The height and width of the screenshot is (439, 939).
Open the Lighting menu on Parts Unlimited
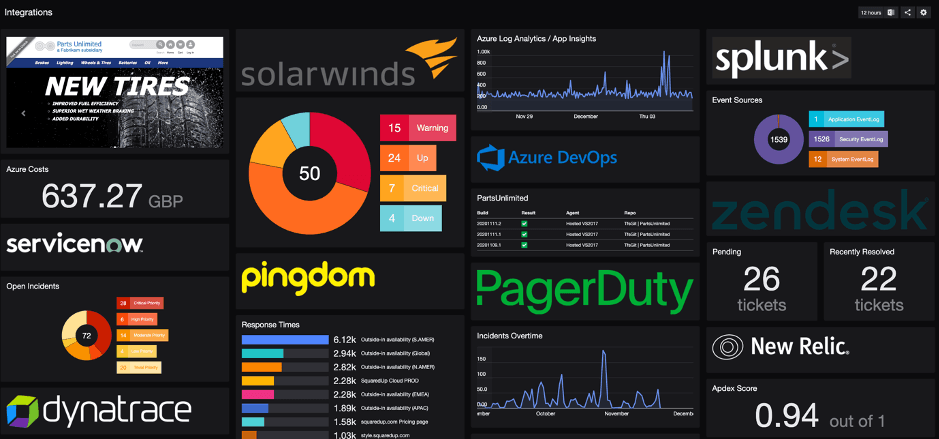click(x=65, y=63)
